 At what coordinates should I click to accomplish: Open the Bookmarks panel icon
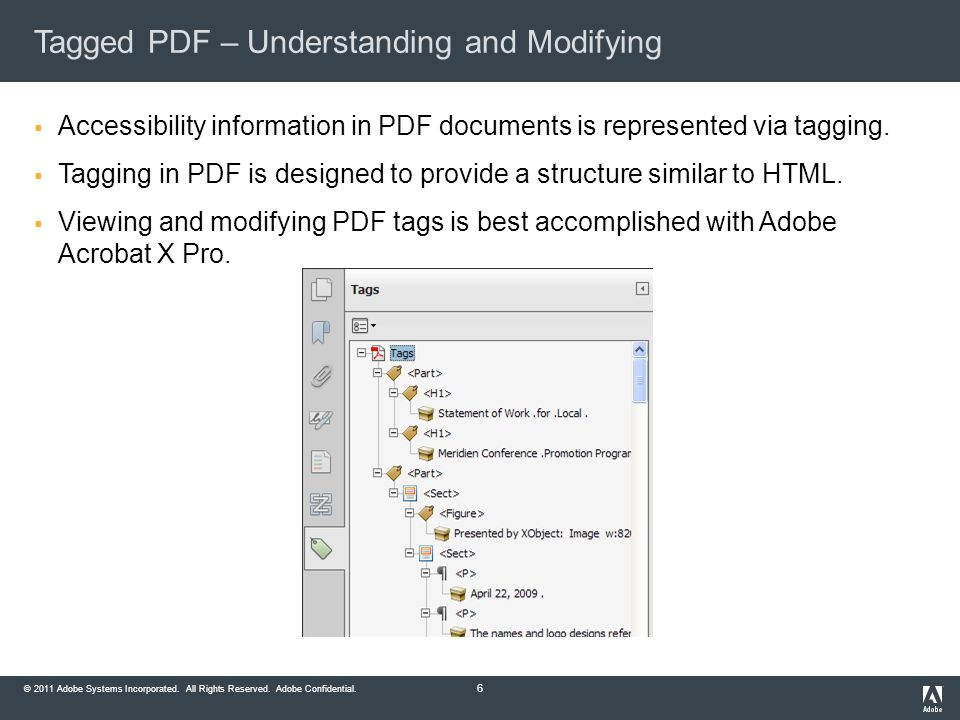pos(321,332)
